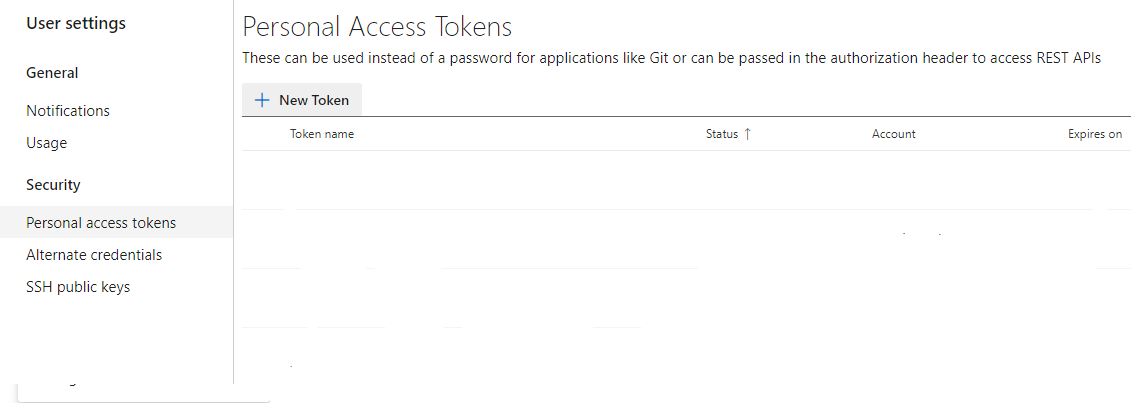Click the plus icon beside New Token
The width and height of the screenshot is (1131, 403).
[x=263, y=100]
